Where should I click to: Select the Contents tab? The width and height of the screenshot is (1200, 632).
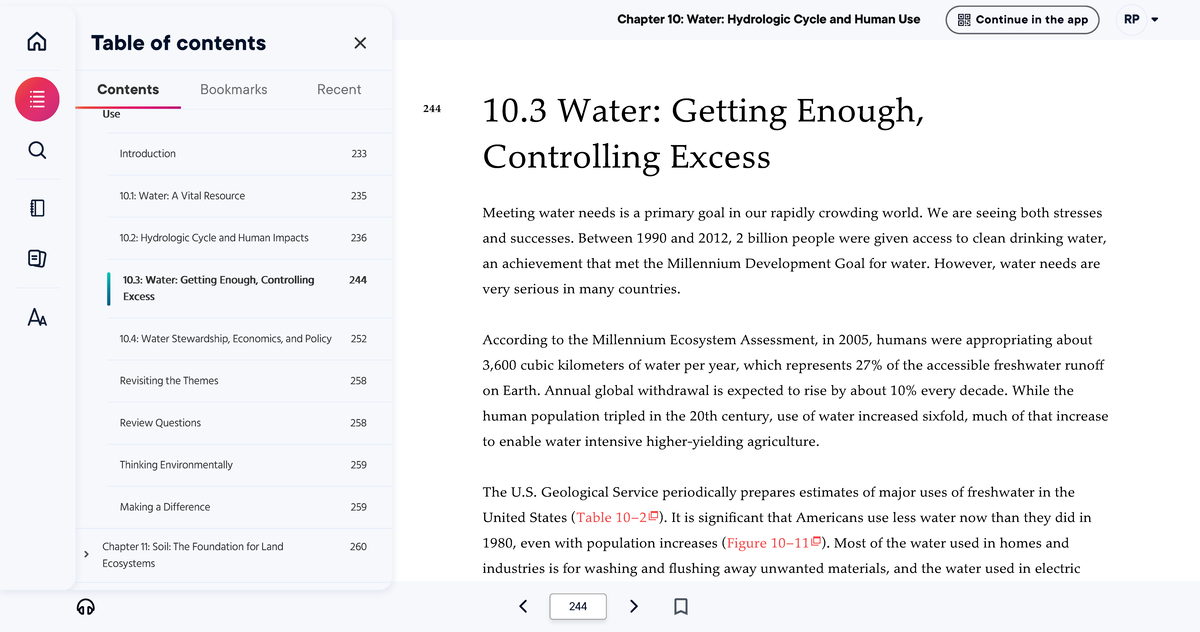click(x=128, y=89)
